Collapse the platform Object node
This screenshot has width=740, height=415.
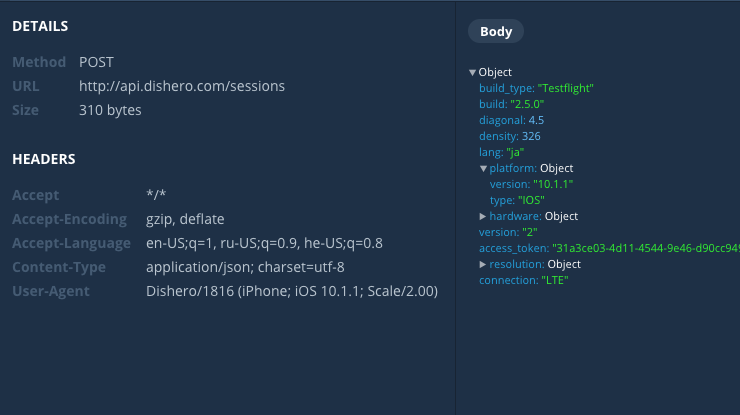tap(483, 168)
